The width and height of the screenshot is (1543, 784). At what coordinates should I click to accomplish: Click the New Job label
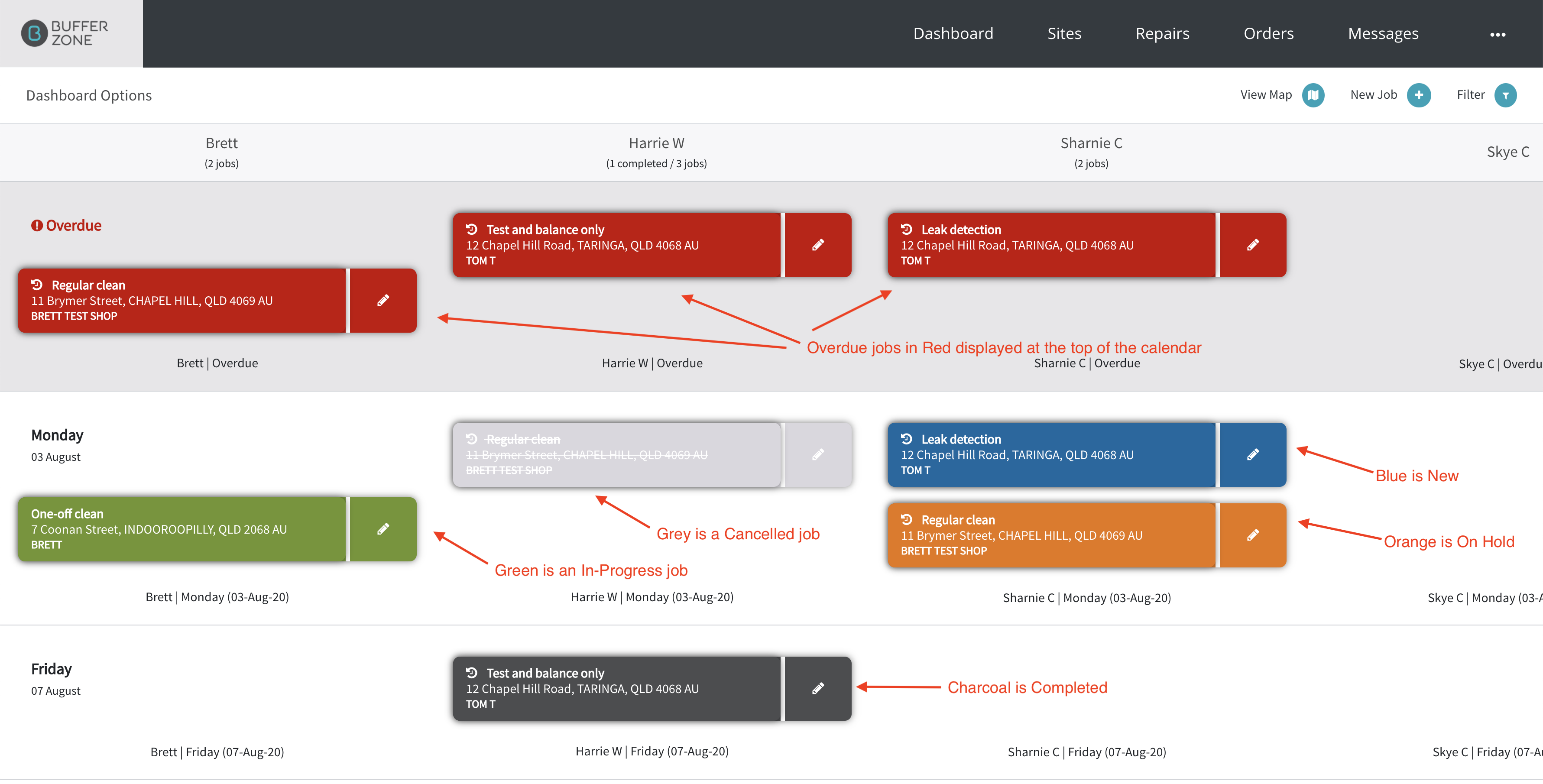point(1373,94)
